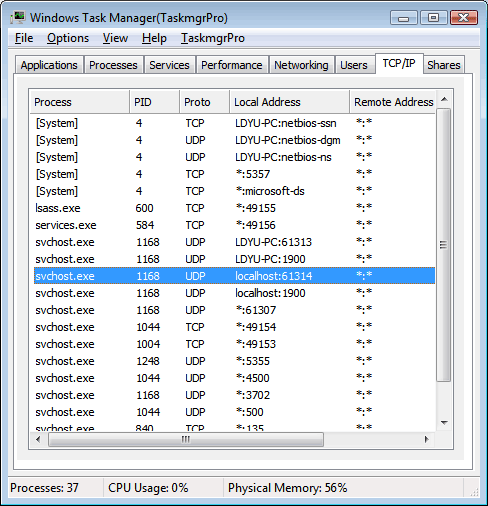The width and height of the screenshot is (488, 506).
Task: Maximize the Task Manager window
Action: coord(433,18)
